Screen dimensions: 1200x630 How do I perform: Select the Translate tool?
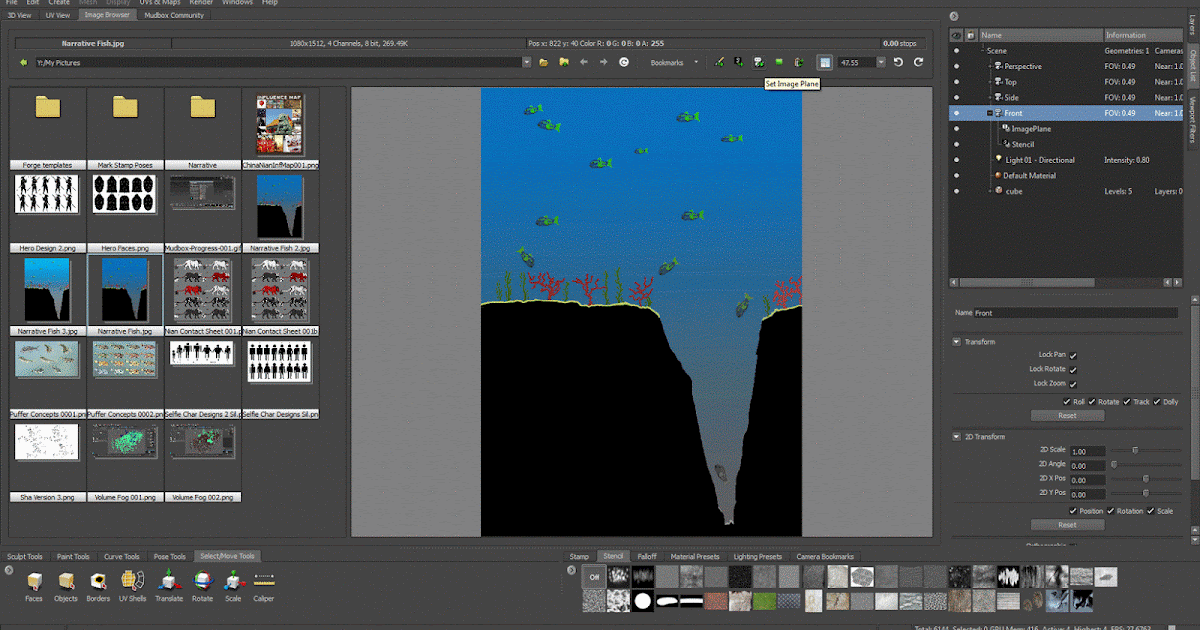tap(168, 582)
